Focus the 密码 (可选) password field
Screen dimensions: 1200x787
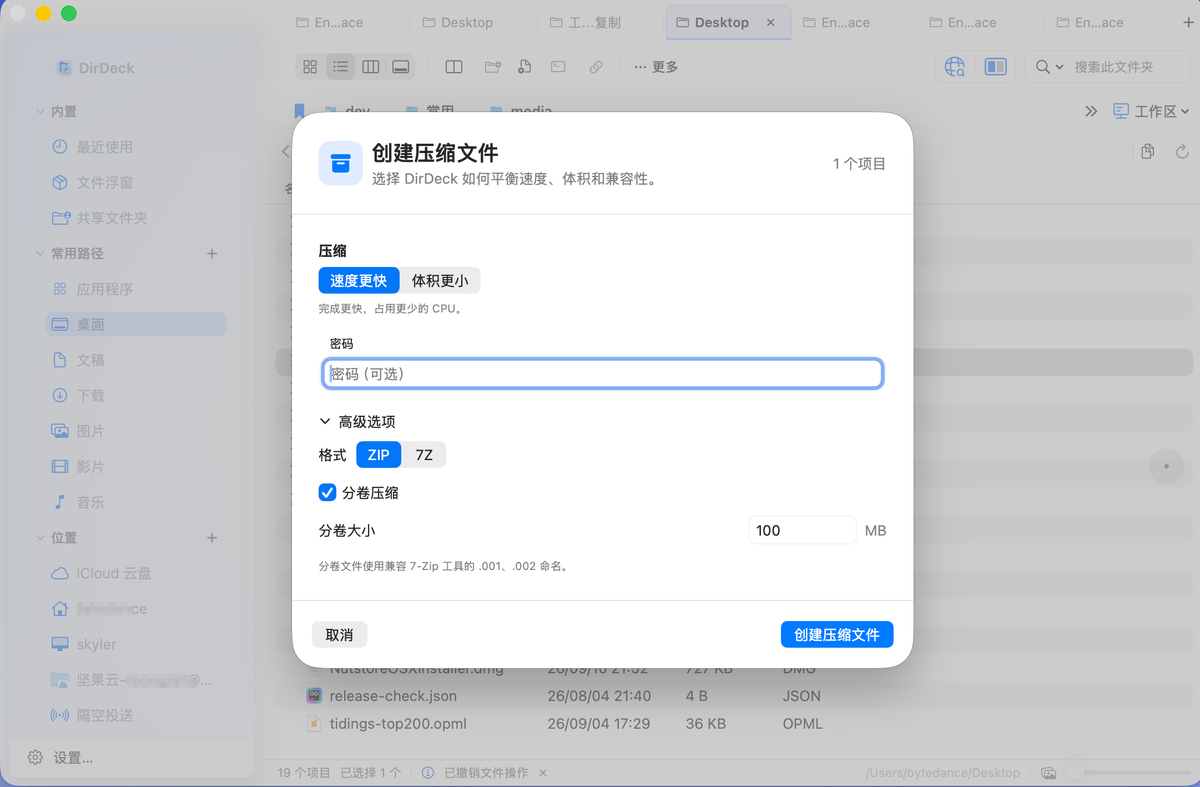(603, 374)
